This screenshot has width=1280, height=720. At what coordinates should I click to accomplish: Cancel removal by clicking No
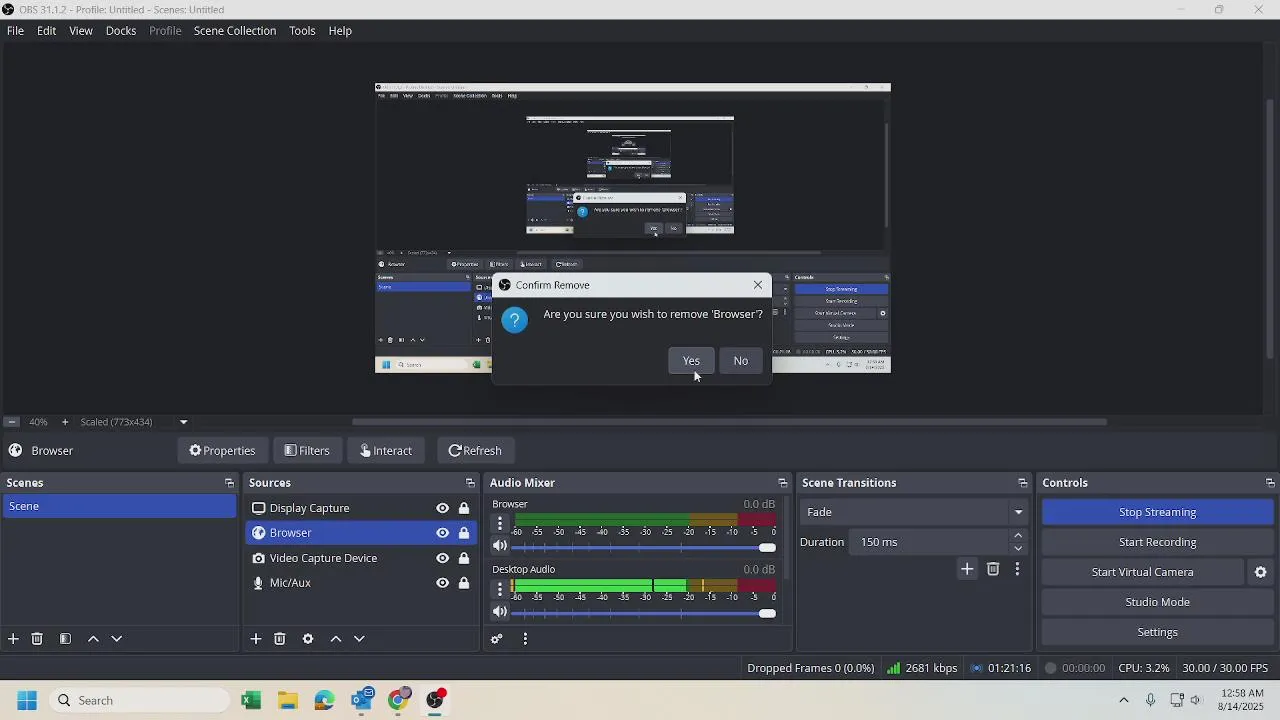[740, 361]
